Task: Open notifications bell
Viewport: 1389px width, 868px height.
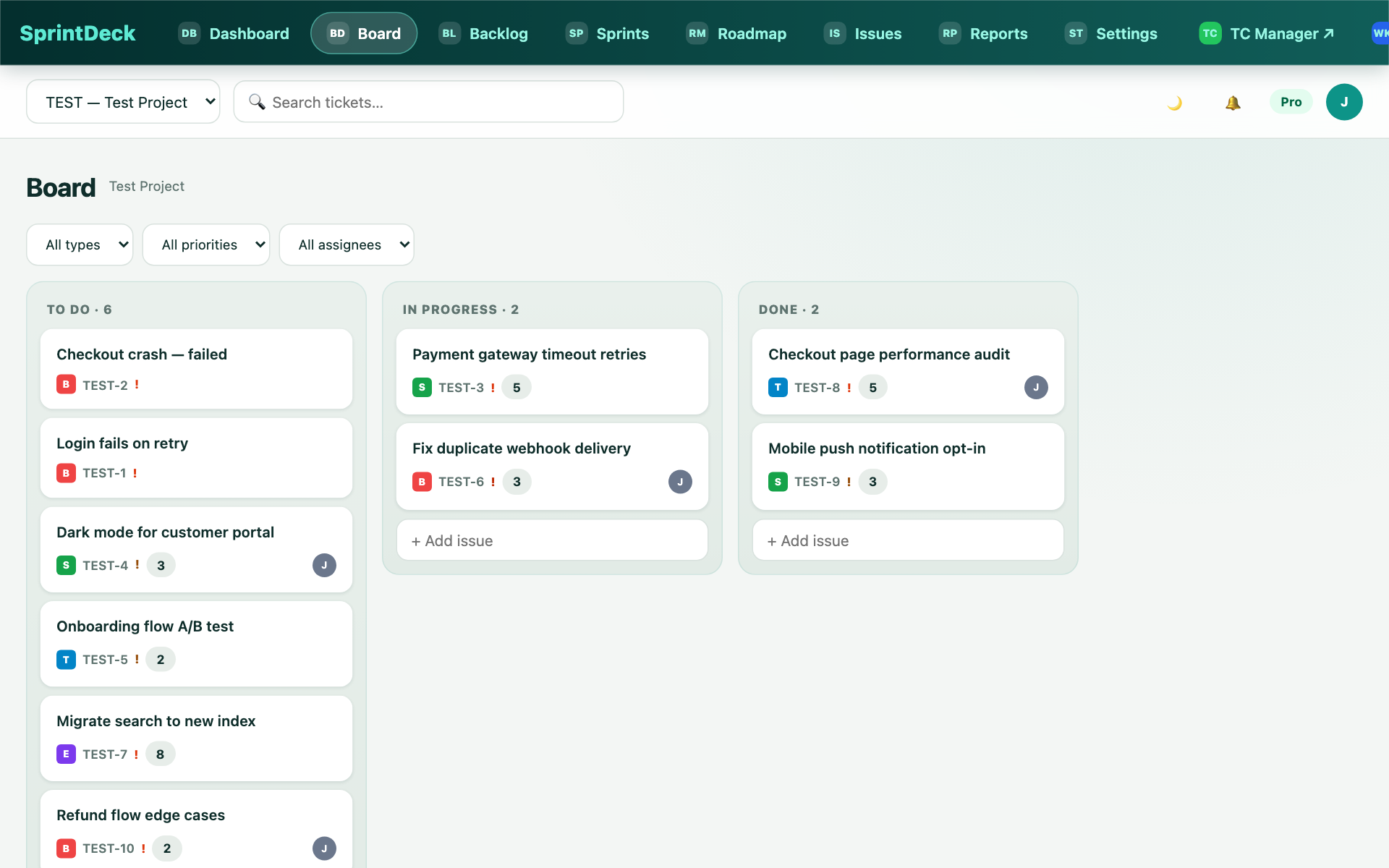Action: (1233, 102)
